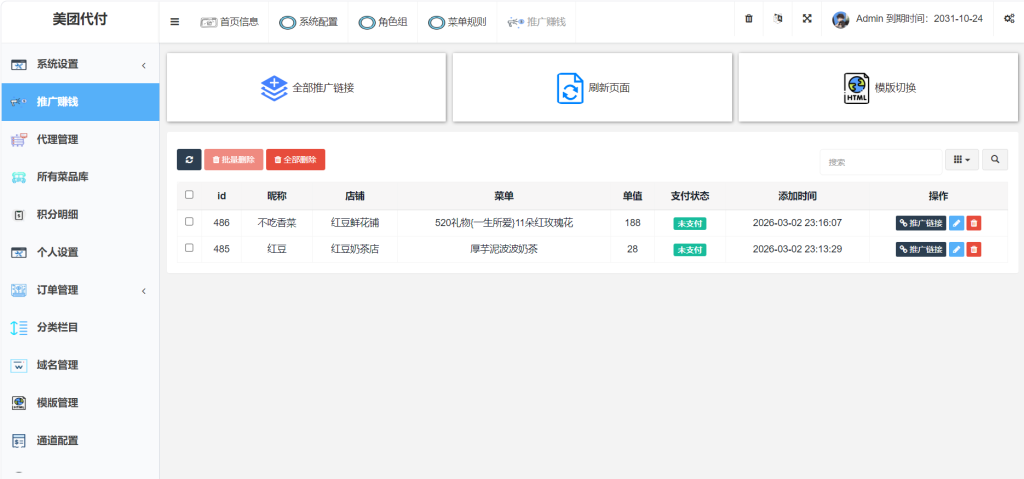Click the 不吃香菜 nickname cell
This screenshot has height=479, width=1024.
277,223
